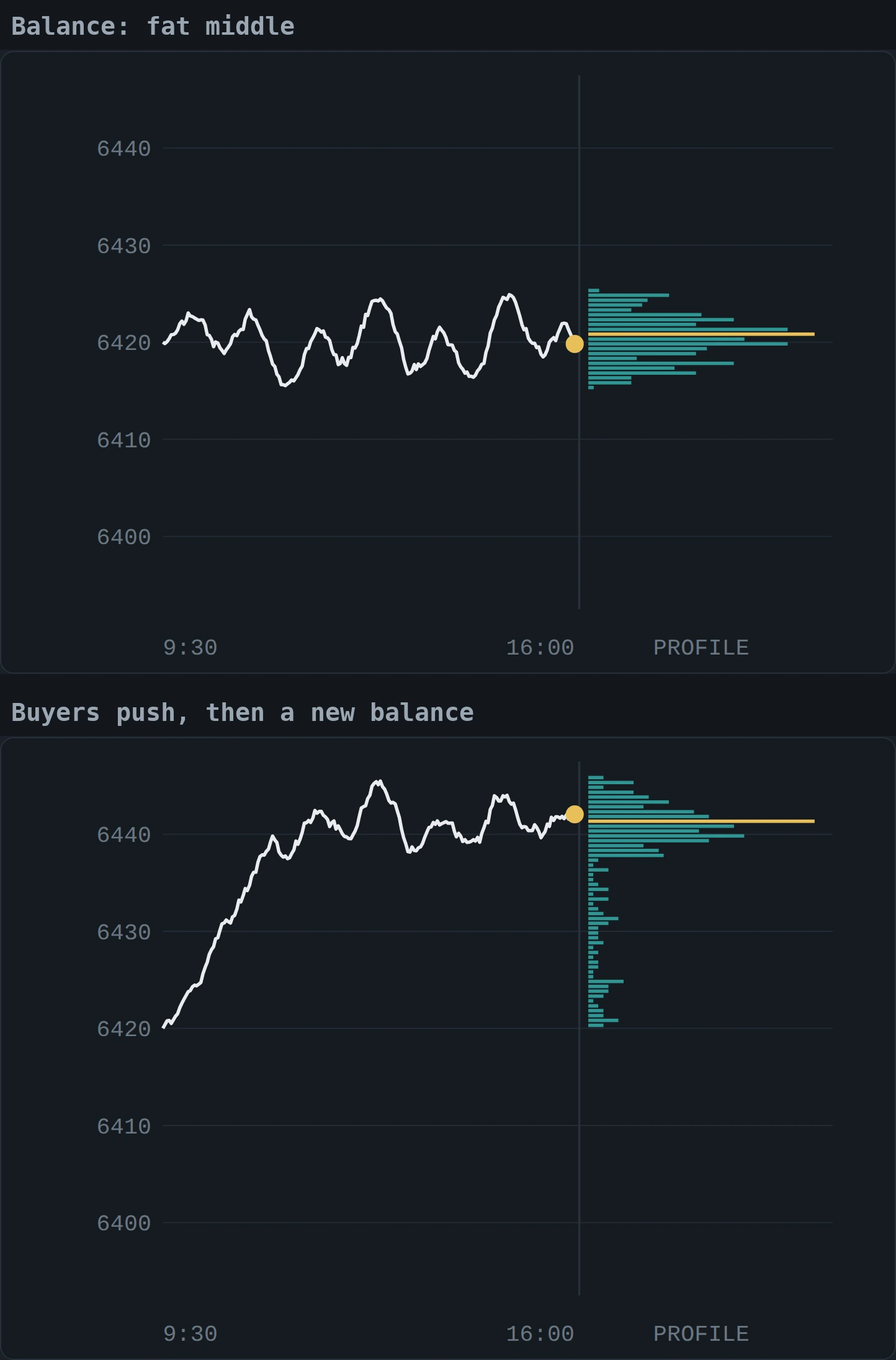896x1360 pixels.
Task: Click the 6400 axis label in the bottom chart
Action: [123, 1223]
